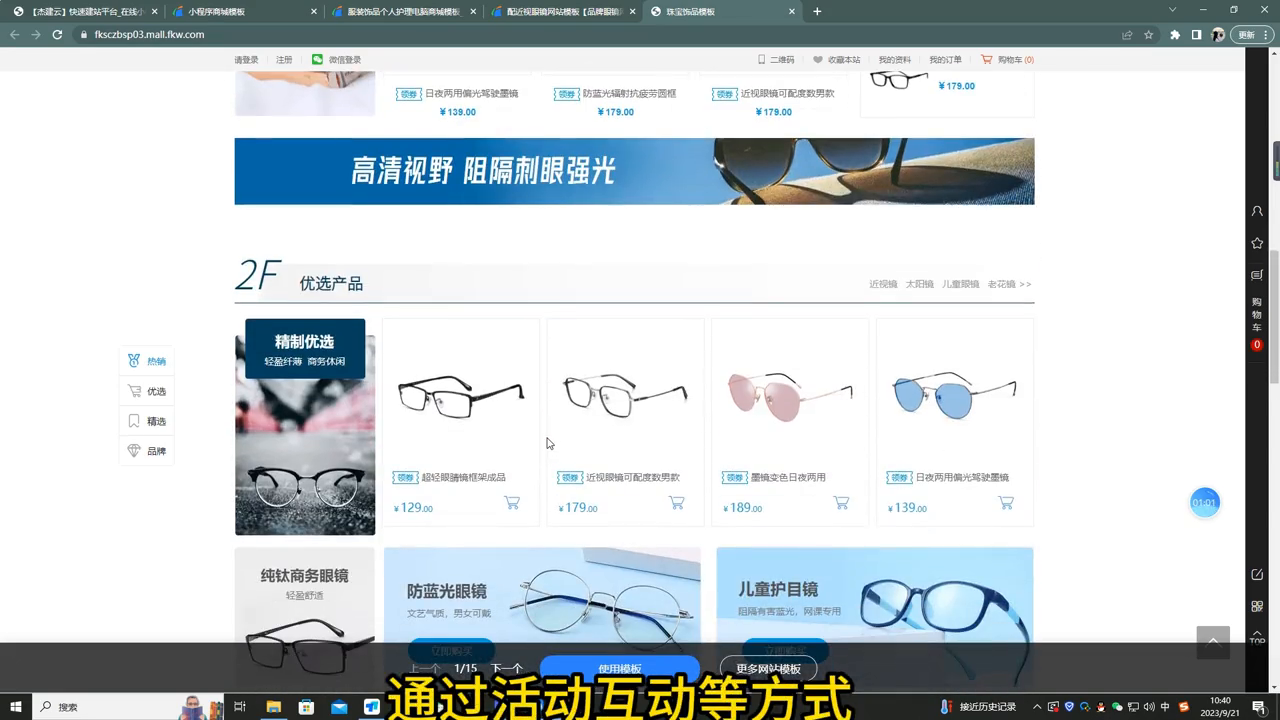
Task: Open 我的订单 (my orders) link
Action: (944, 59)
